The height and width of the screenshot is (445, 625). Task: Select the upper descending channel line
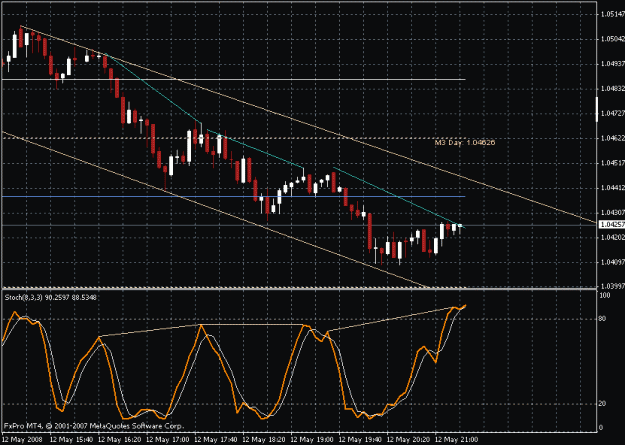(x=307, y=123)
